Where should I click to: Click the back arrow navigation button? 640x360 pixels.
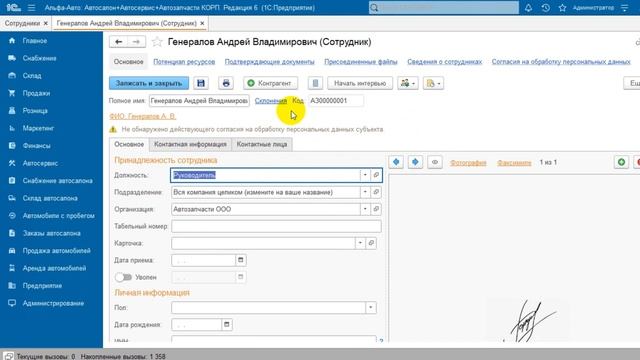click(118, 42)
